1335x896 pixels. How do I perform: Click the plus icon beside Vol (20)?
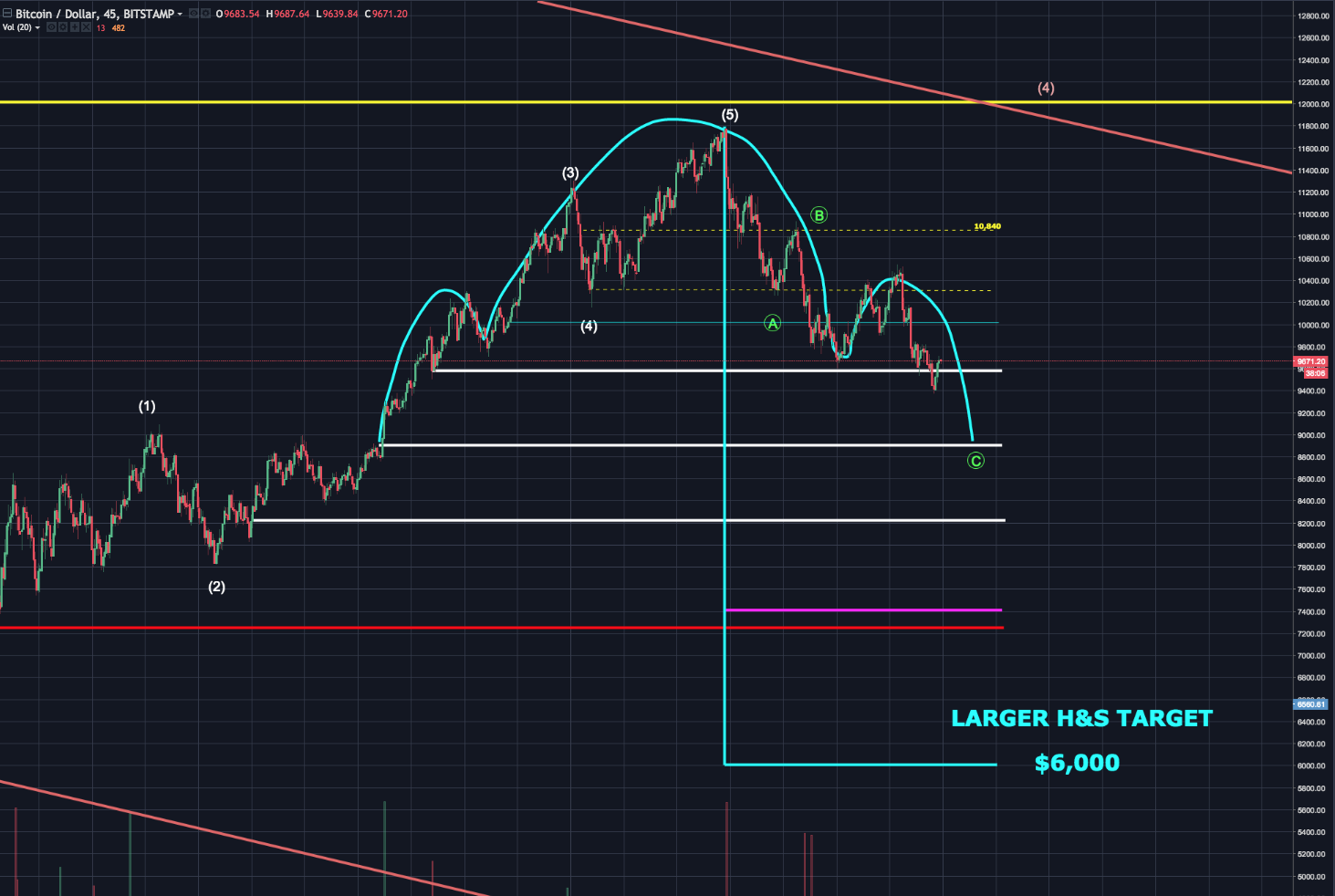pos(75,27)
